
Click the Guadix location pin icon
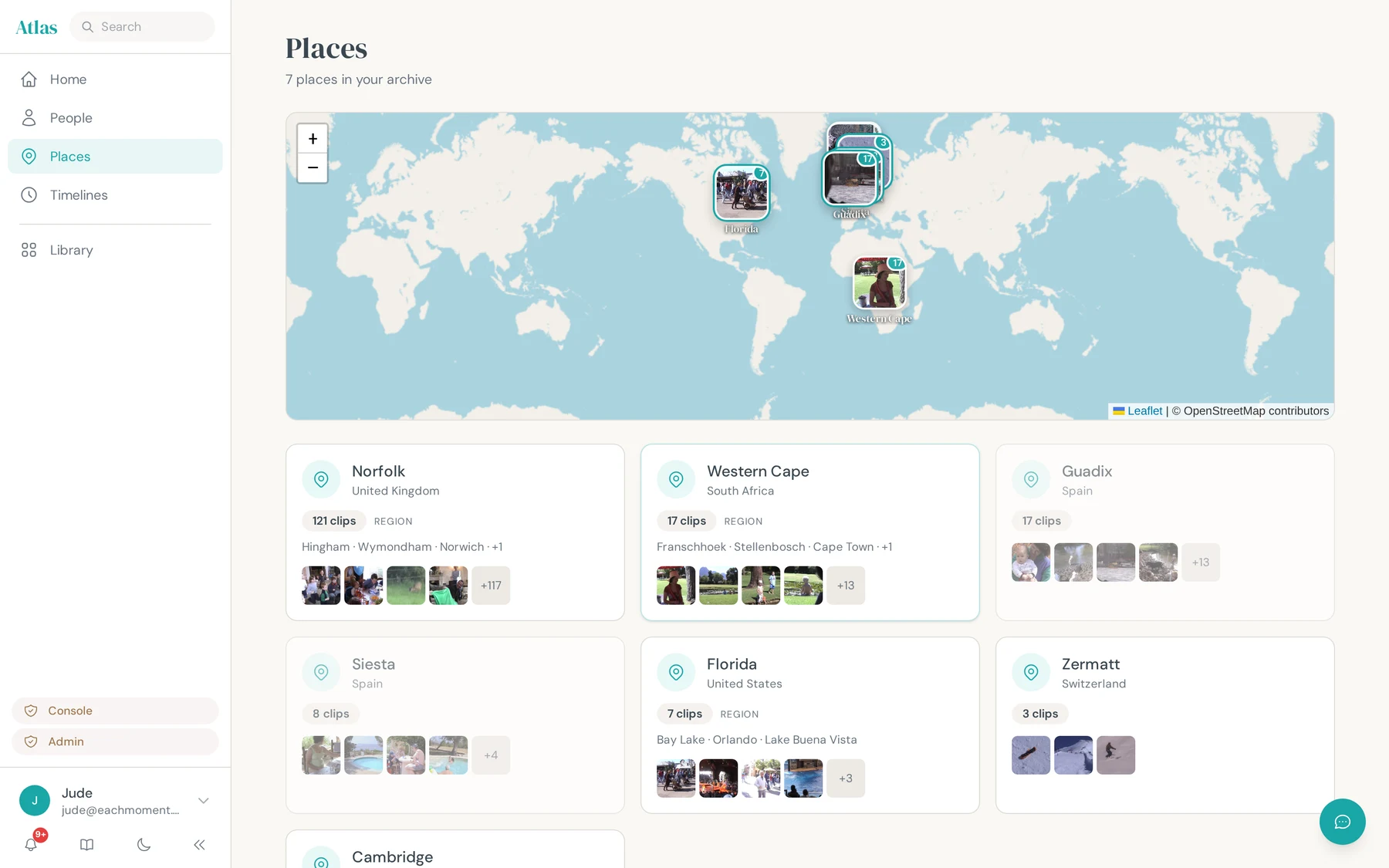click(1031, 480)
